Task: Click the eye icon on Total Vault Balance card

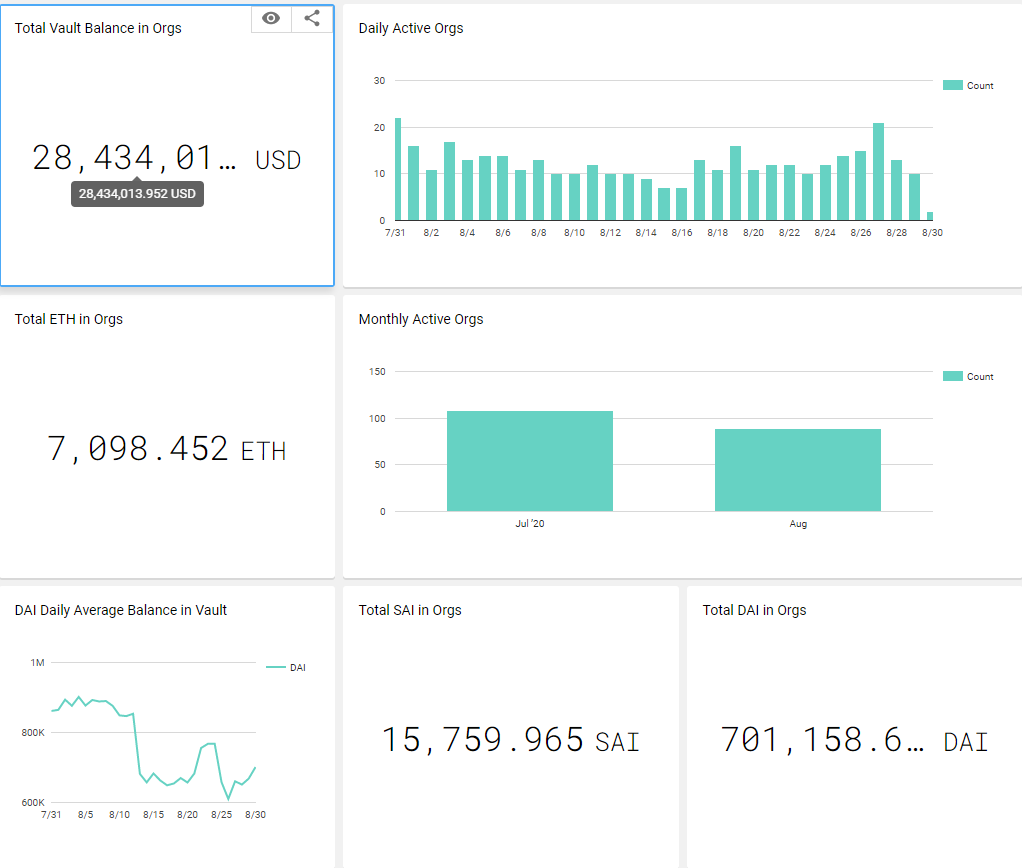Action: click(271, 18)
